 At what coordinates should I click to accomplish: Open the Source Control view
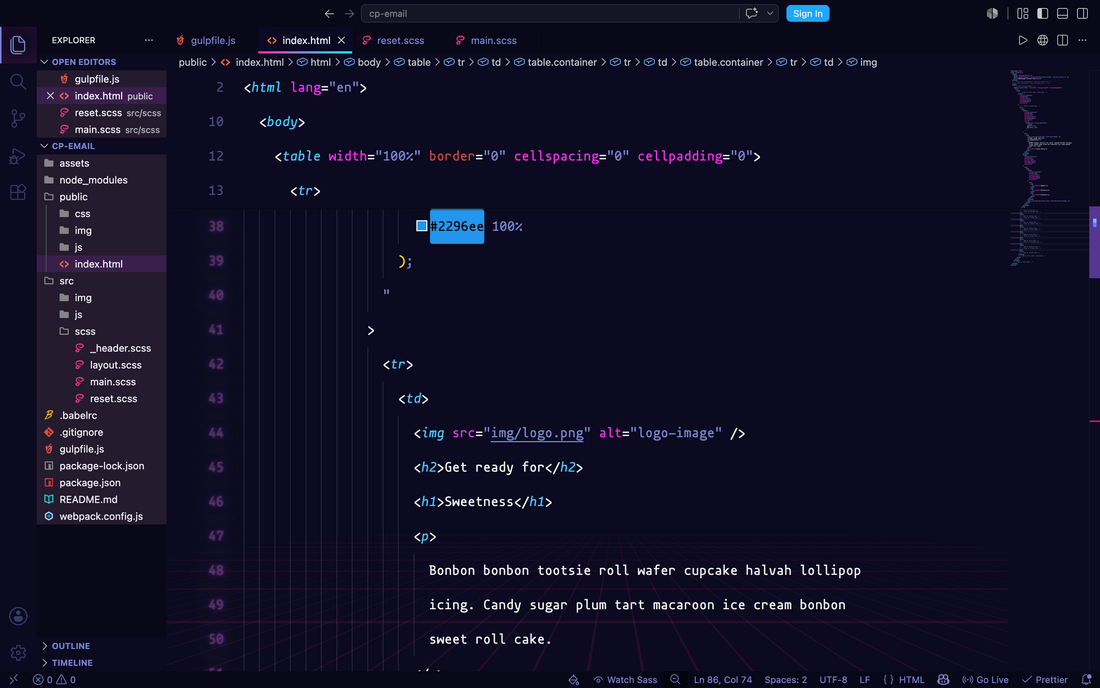pyautogui.click(x=18, y=119)
